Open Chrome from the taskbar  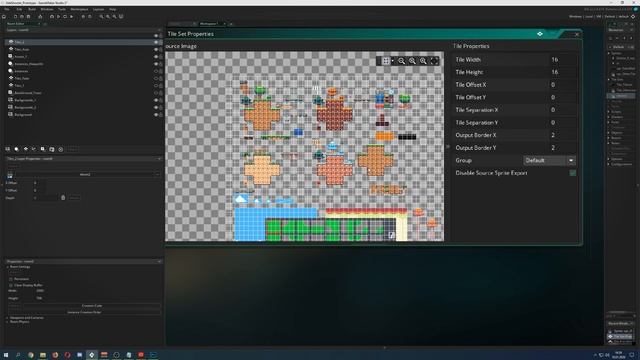click(31, 355)
